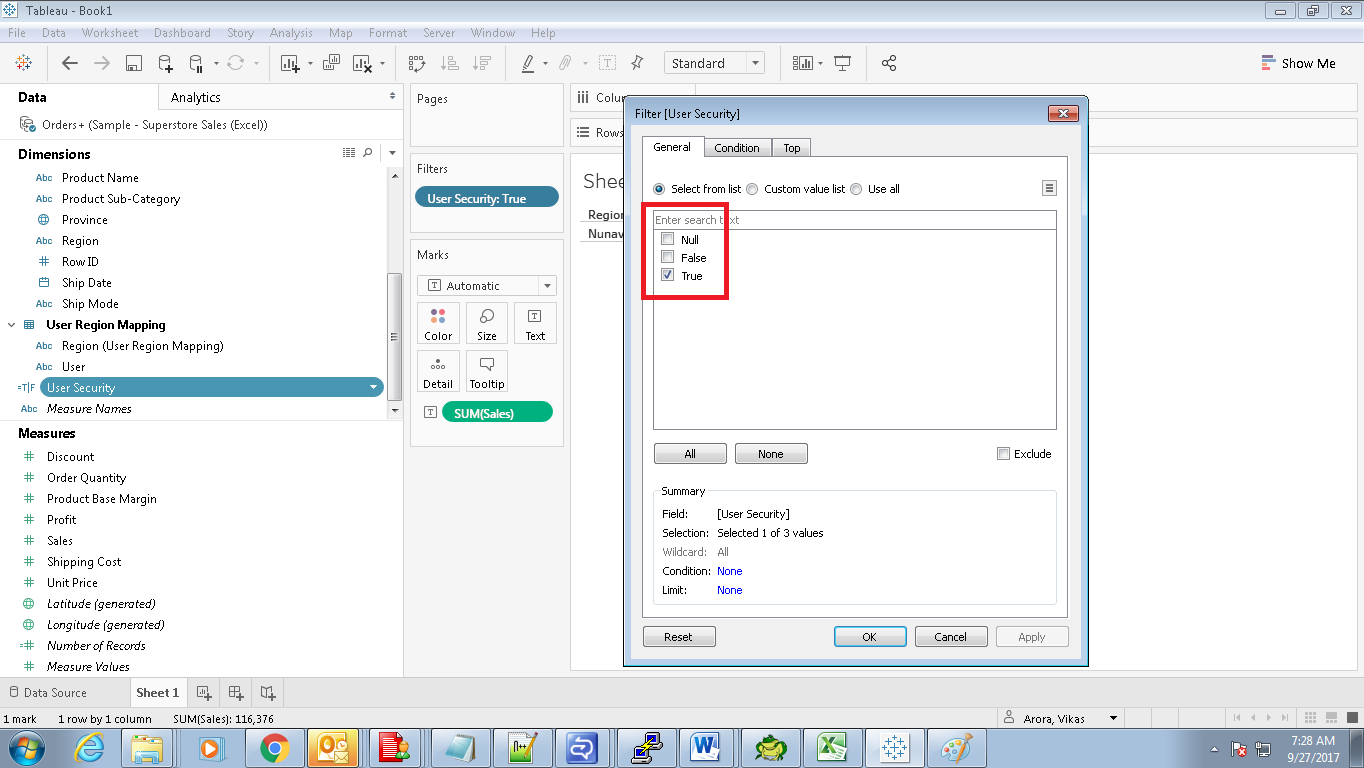Click the None button in the filter dialog
Screen dimensions: 1364x768
771,453
